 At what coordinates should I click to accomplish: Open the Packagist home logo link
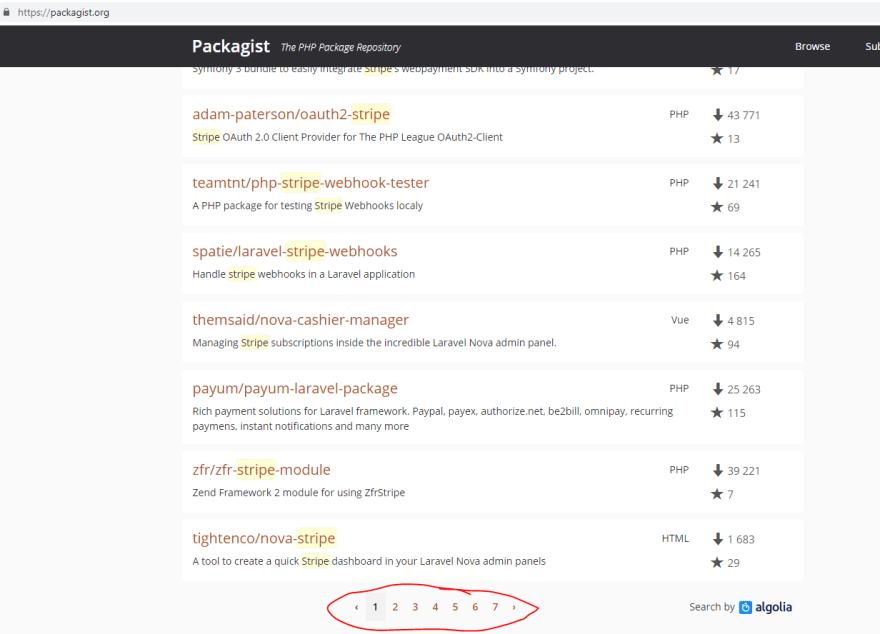tap(231, 47)
